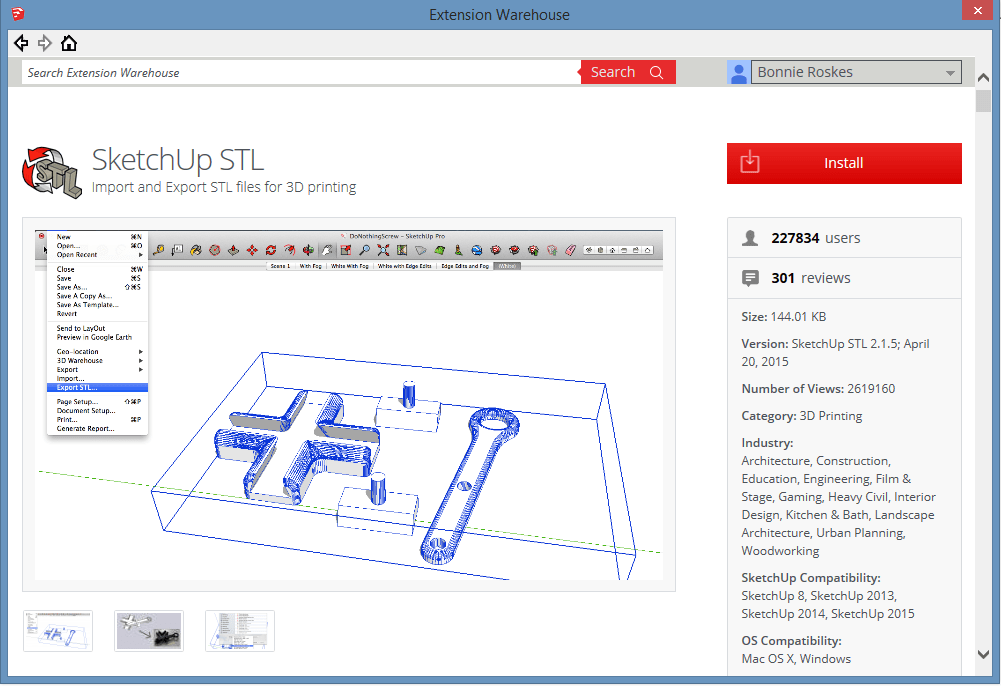Open the Bonnie Roskes account dropdown
Screen dimensions: 1001x686
(856, 73)
